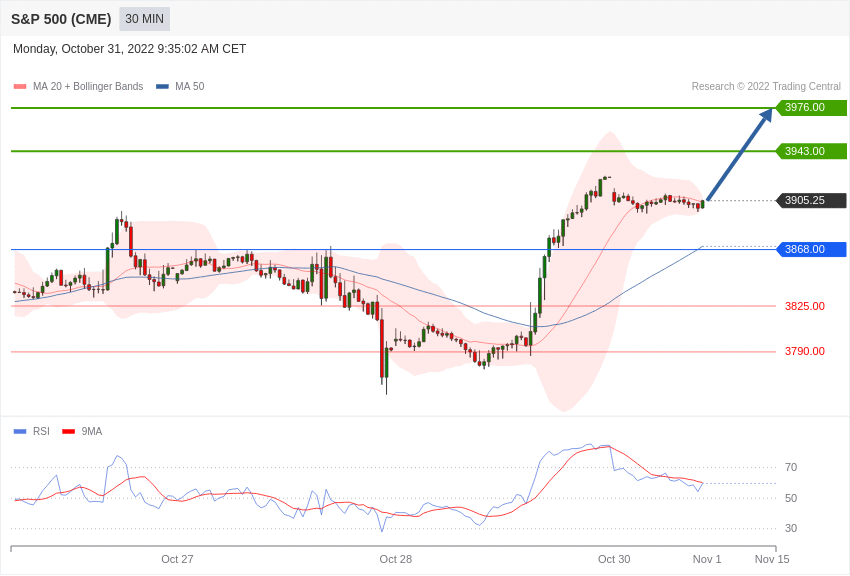Image resolution: width=850 pixels, height=576 pixels.
Task: Click the Oct 27 date axis label
Action: (177, 559)
